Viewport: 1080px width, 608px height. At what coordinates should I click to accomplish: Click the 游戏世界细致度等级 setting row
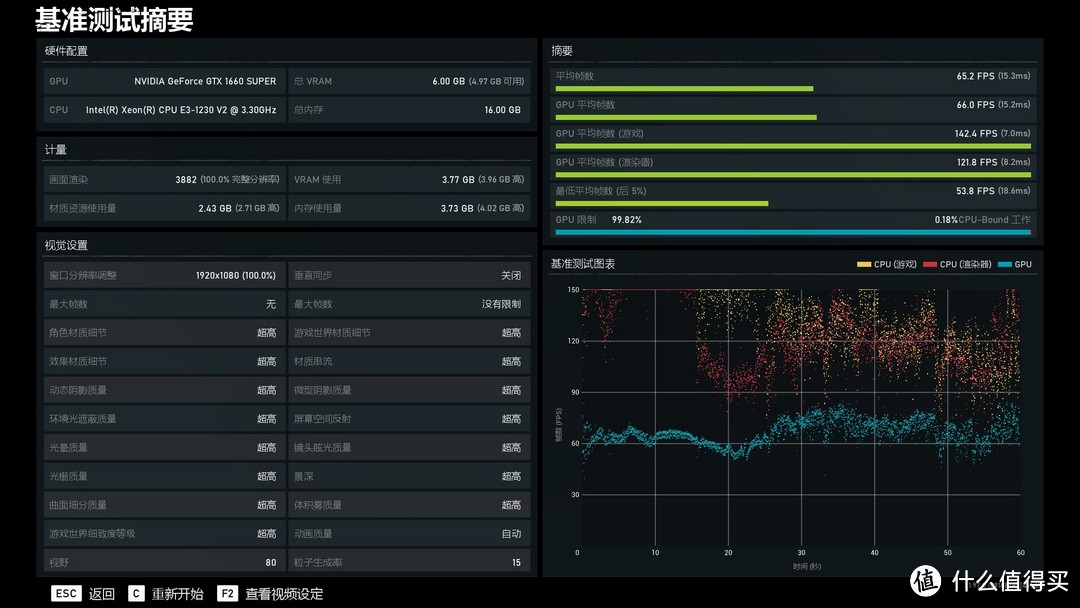(x=164, y=534)
